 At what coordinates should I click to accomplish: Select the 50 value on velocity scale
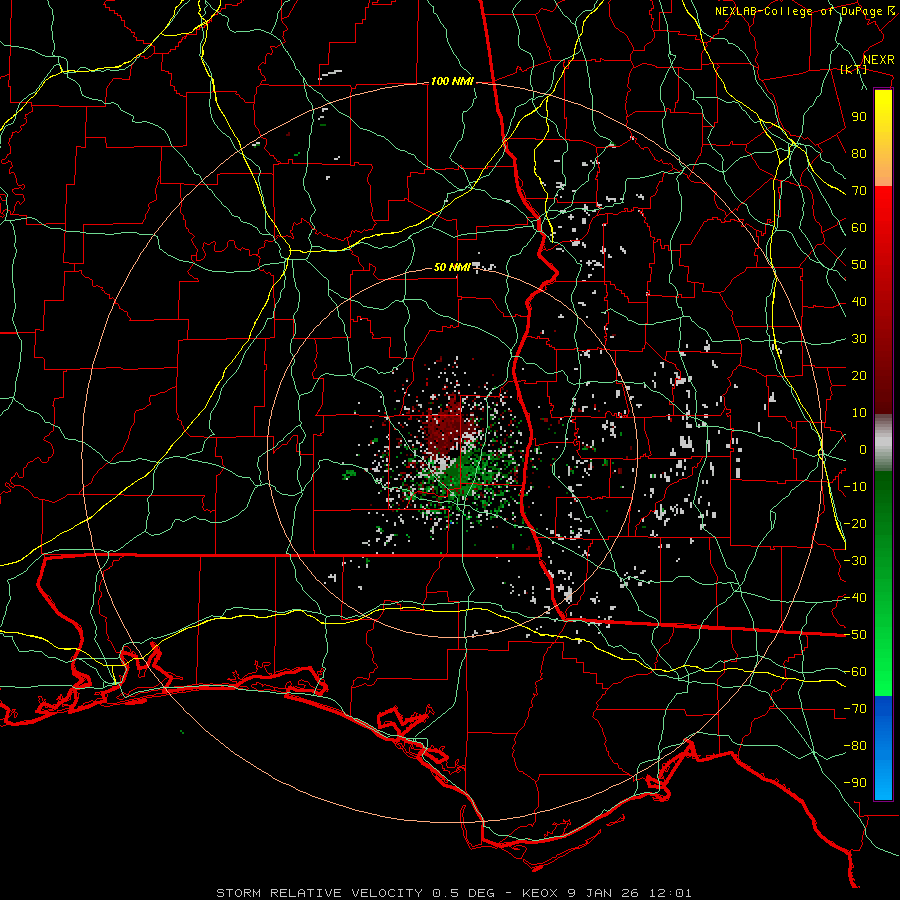click(x=859, y=265)
